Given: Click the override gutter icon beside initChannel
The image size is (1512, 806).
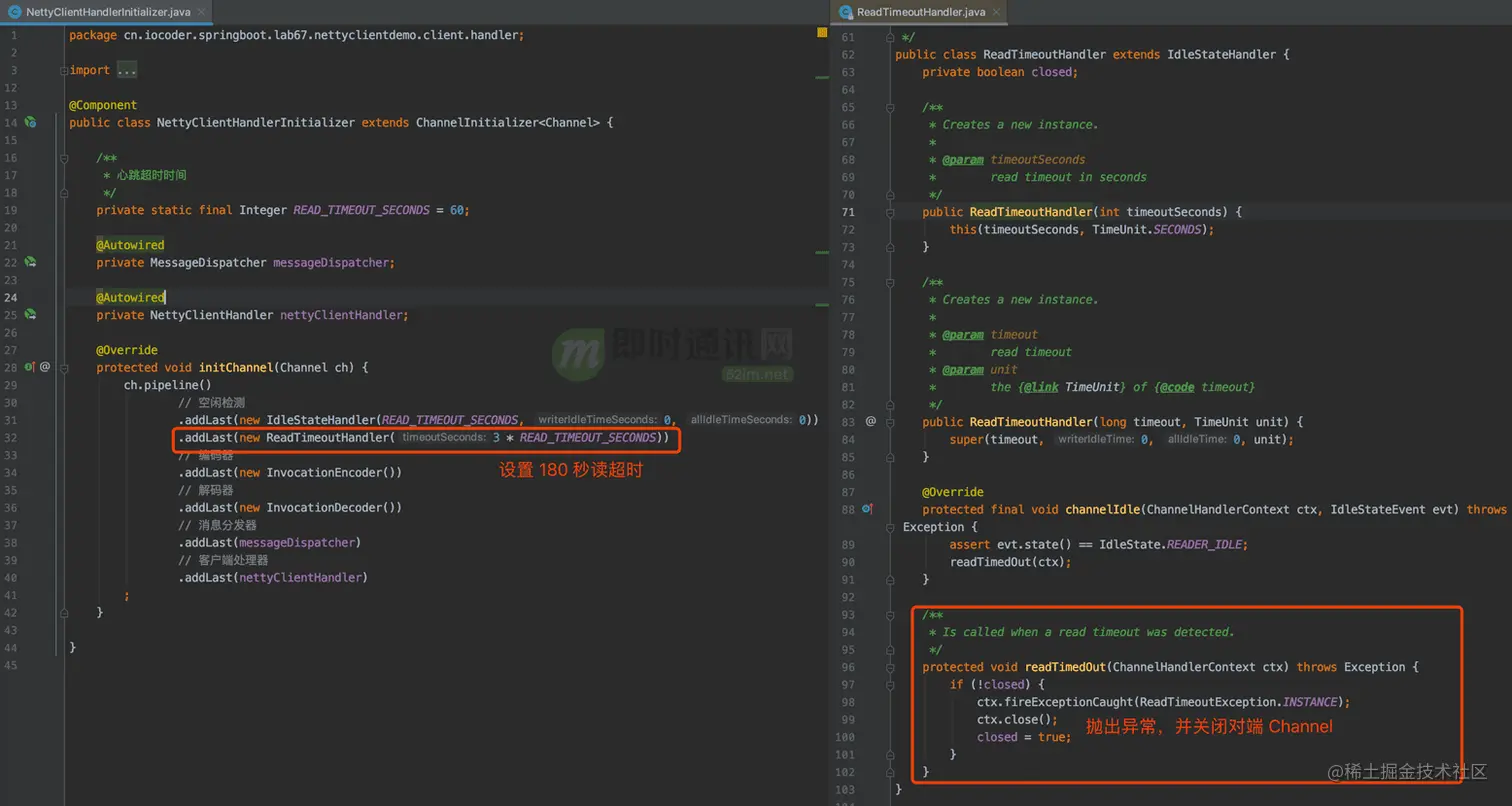Looking at the screenshot, I should click(x=29, y=367).
